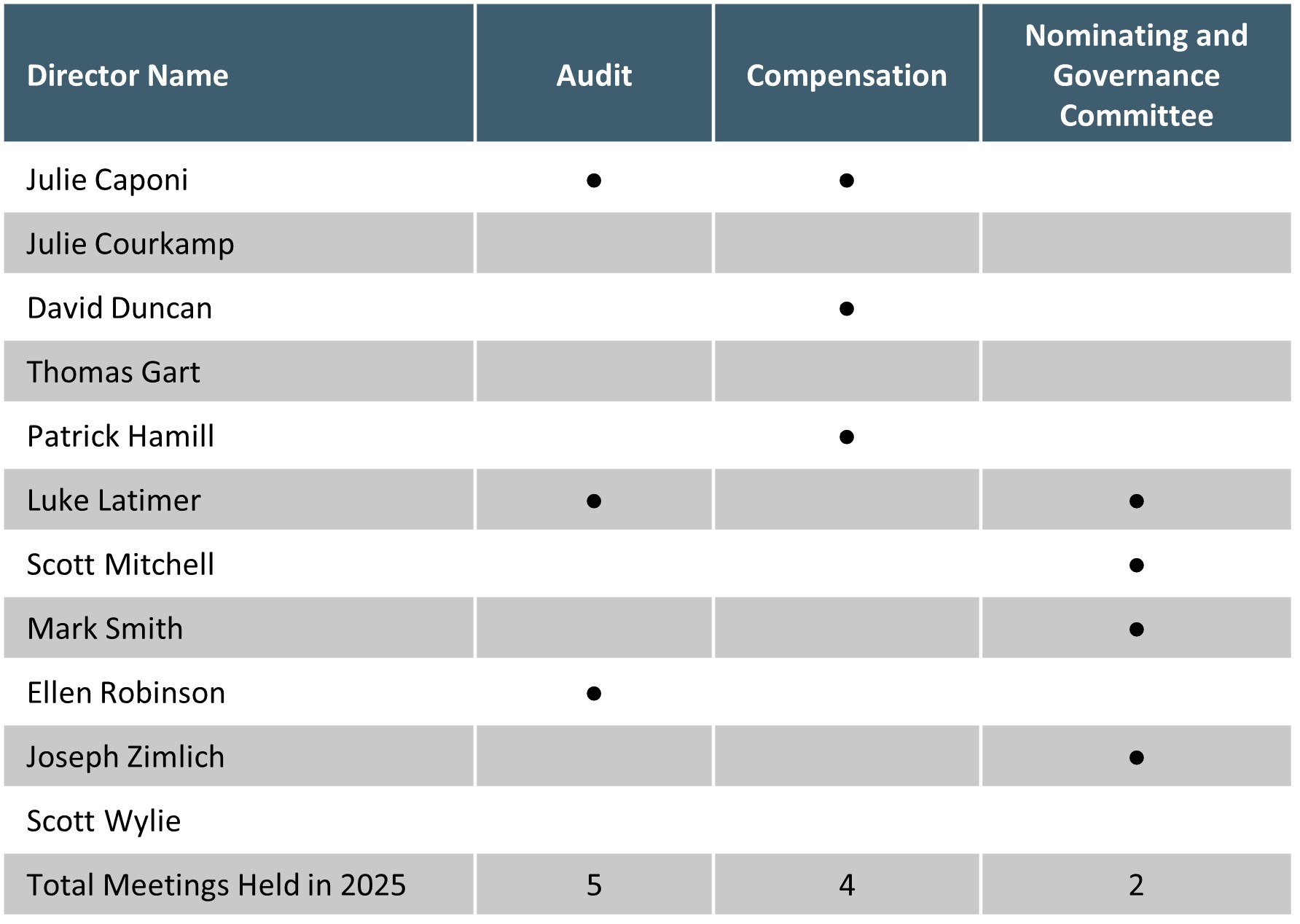1300x924 pixels.
Task: Click Mark Smith's Nominating and Governance dot
Action: (x=1136, y=629)
